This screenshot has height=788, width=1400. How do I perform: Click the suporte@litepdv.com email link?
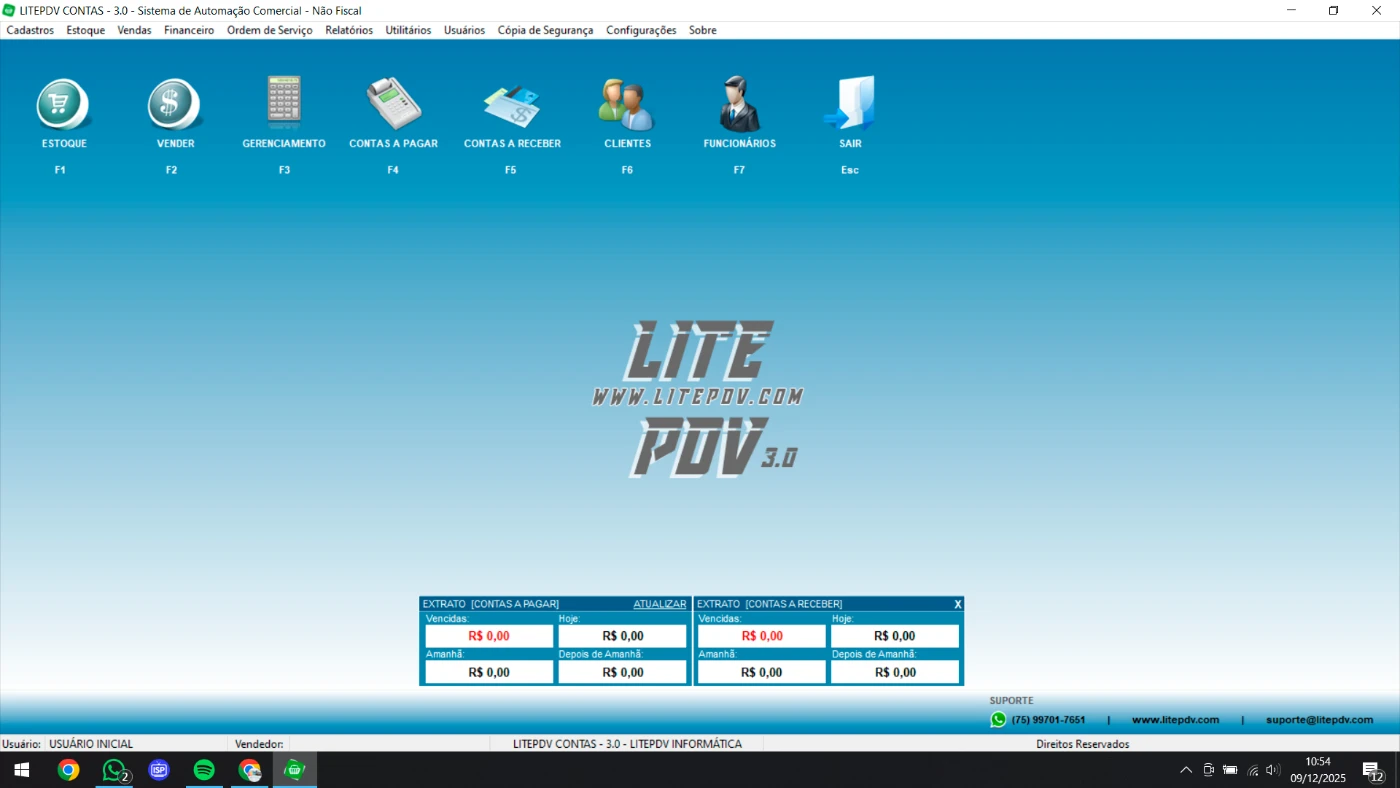point(1319,720)
